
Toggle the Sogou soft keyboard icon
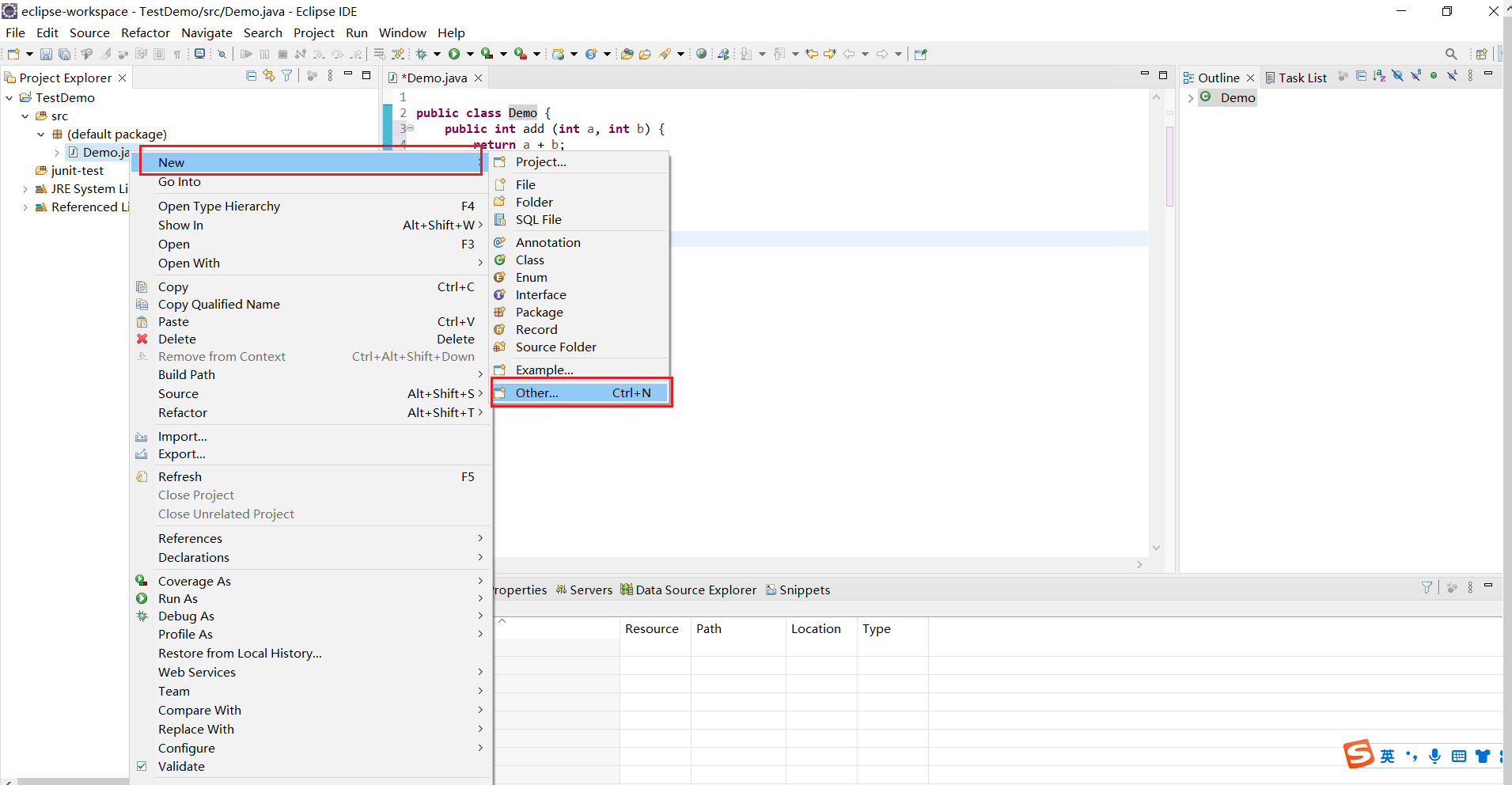(x=1459, y=756)
